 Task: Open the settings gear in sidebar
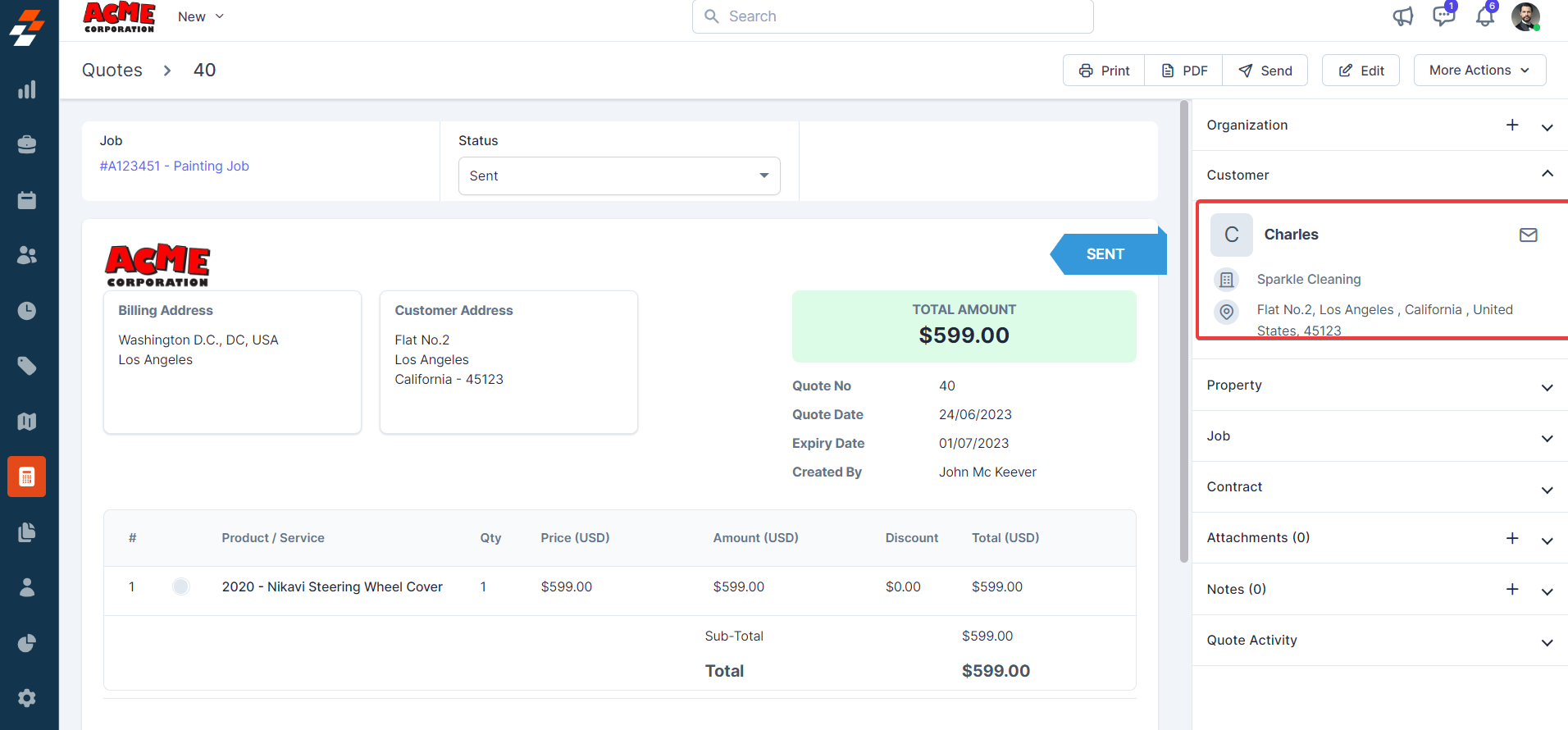pos(27,698)
